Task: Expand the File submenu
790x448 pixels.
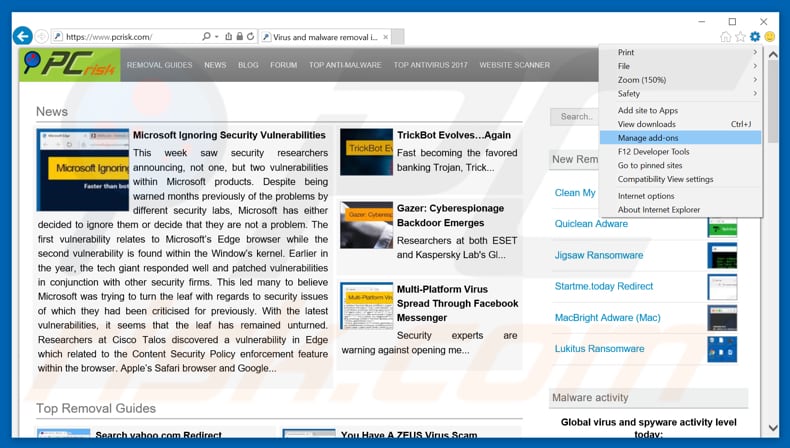Action: 680,66
